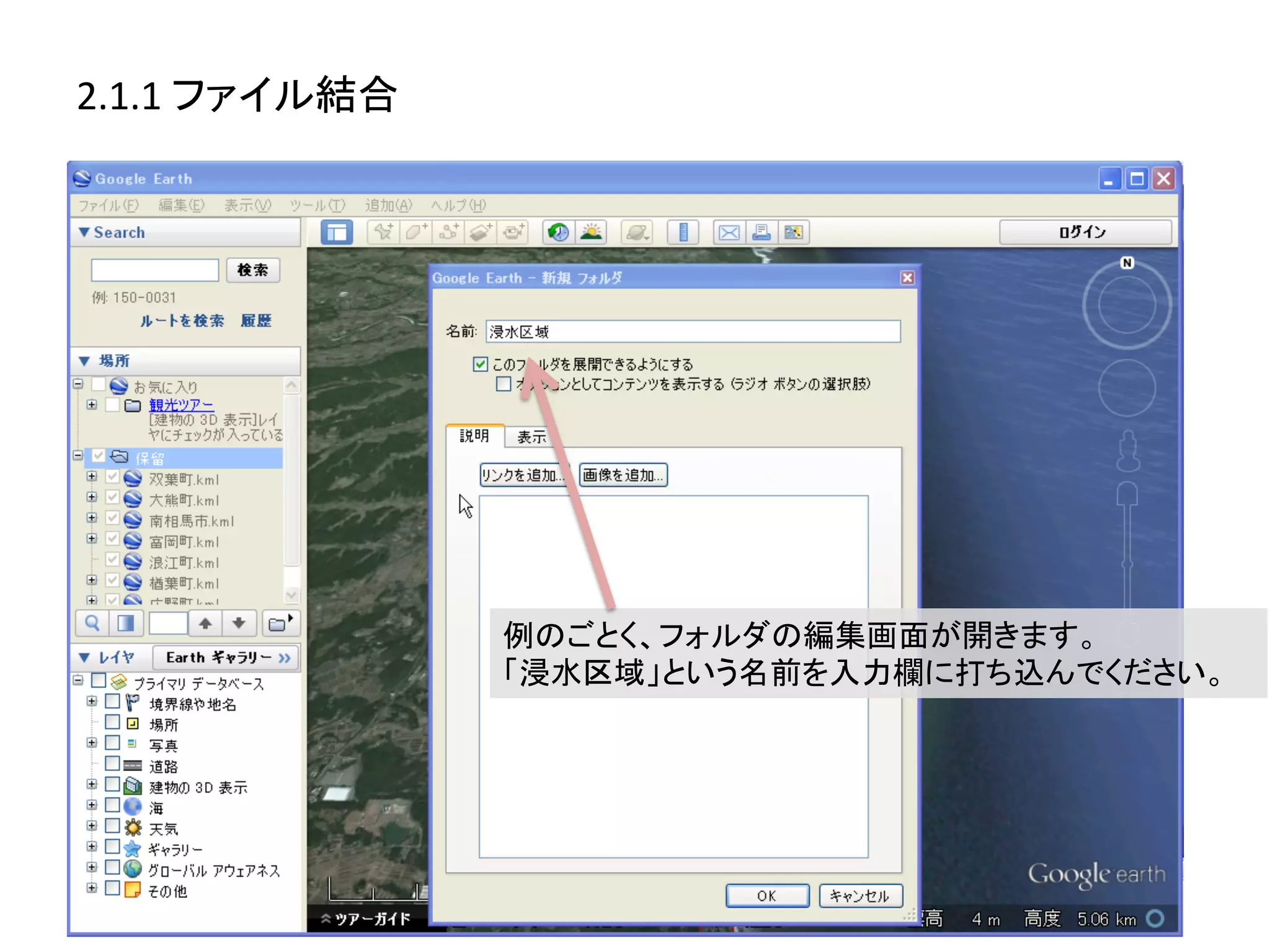
Task: Collapse the レイヤ panel triangle
Action: pos(84,658)
